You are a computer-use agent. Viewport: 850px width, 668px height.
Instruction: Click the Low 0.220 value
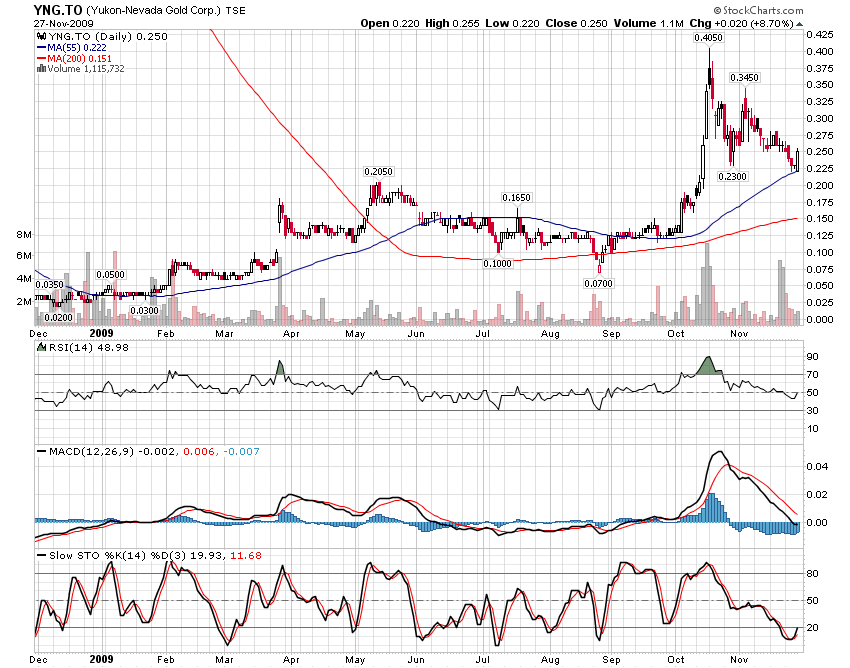click(512, 23)
